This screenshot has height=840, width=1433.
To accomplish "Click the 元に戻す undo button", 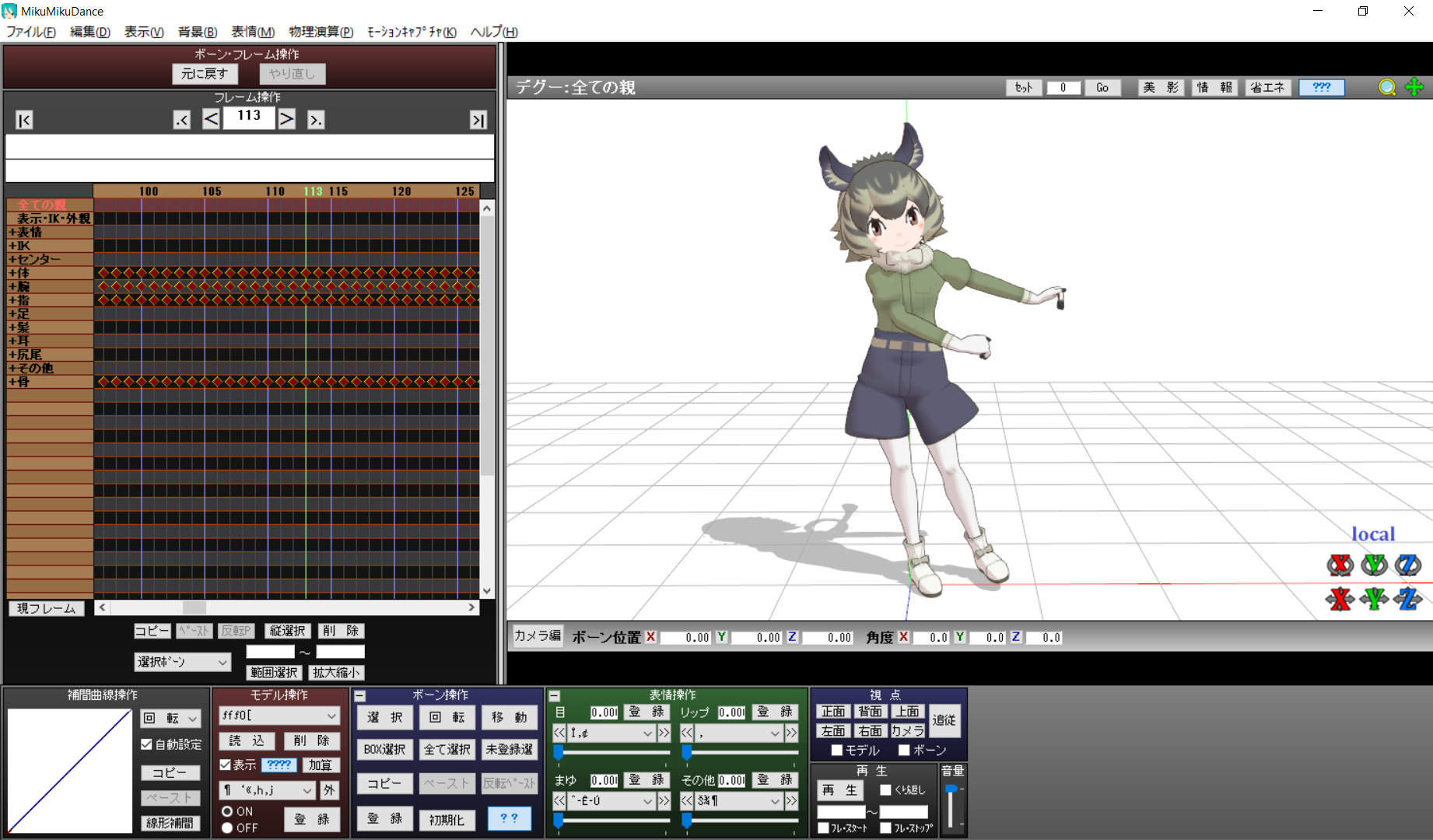I will 205,74.
